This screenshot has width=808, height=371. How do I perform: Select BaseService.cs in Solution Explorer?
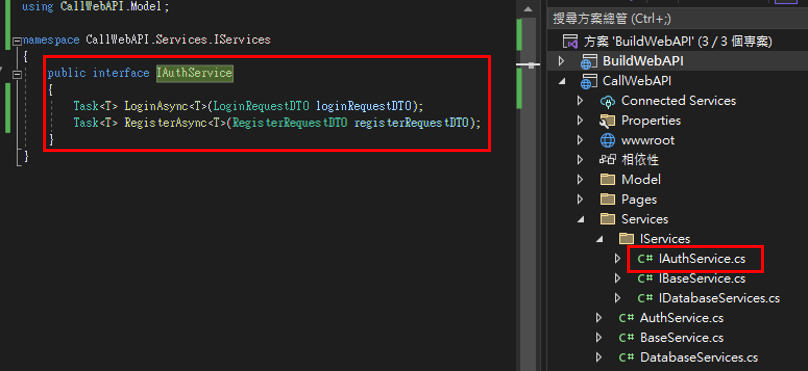pyautogui.click(x=681, y=338)
